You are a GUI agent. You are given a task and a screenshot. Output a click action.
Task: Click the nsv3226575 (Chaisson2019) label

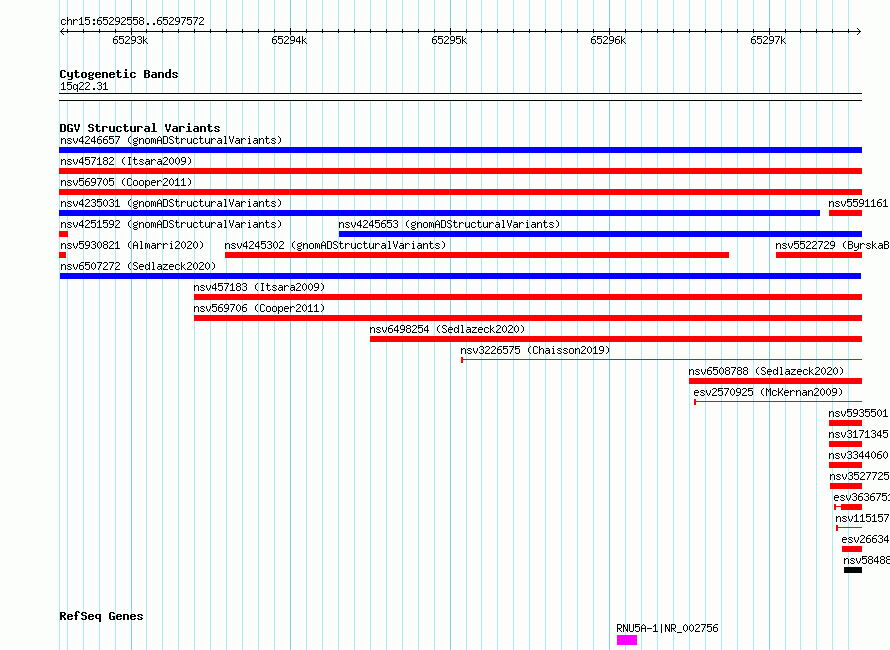[x=535, y=350]
